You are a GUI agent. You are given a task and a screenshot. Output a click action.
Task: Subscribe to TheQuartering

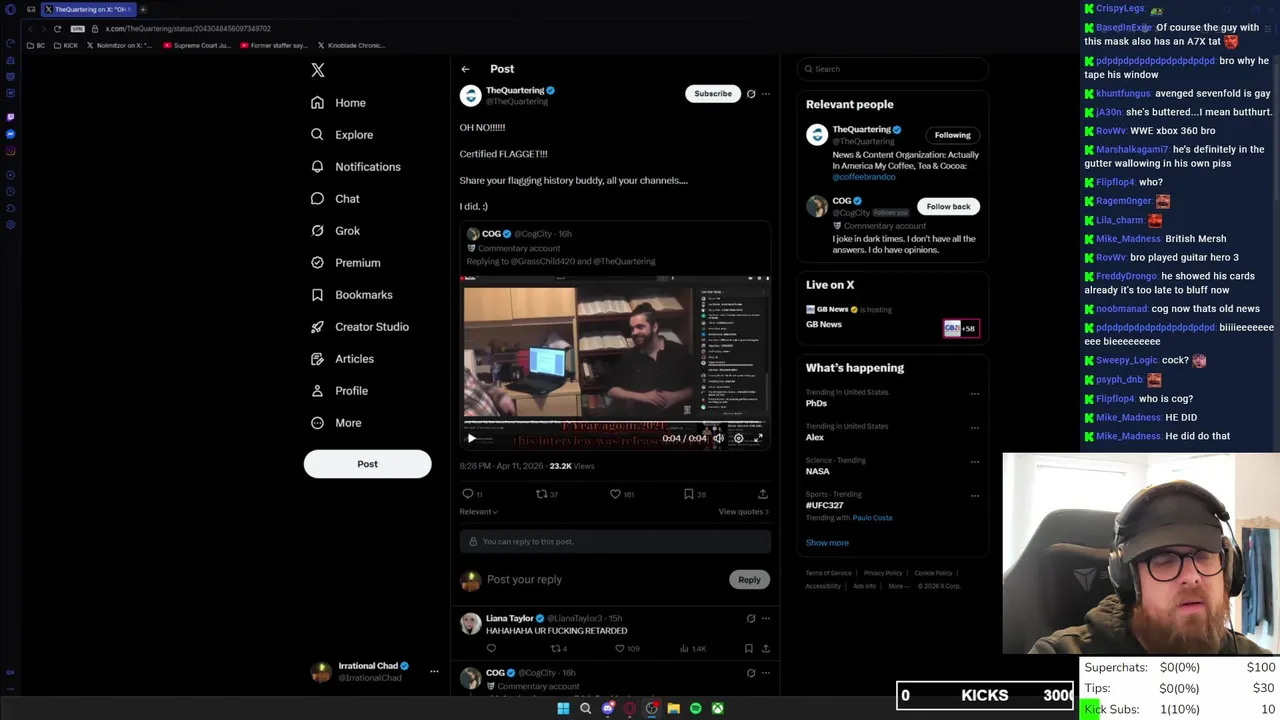coord(713,94)
